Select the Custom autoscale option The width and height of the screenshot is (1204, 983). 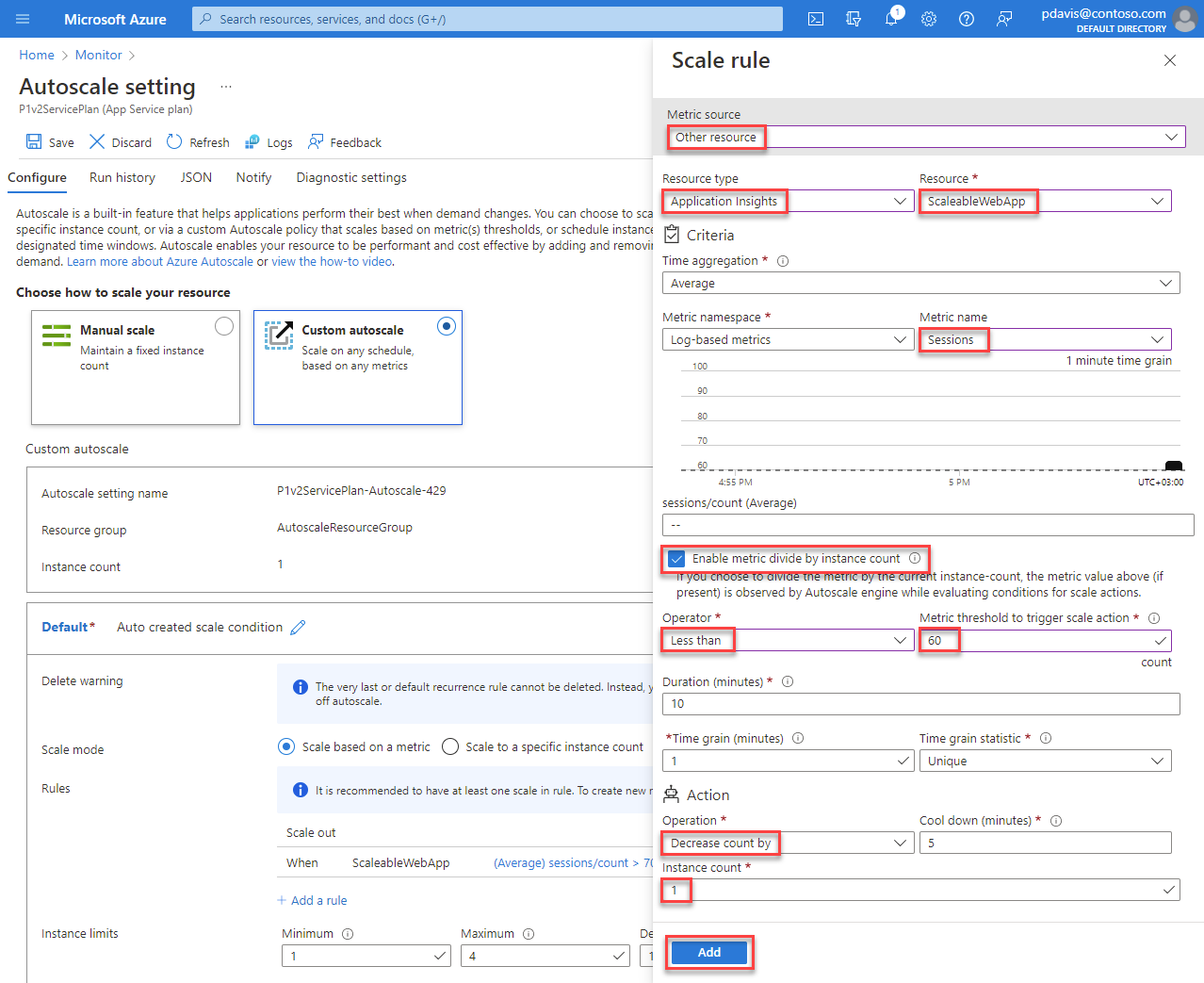[x=447, y=326]
